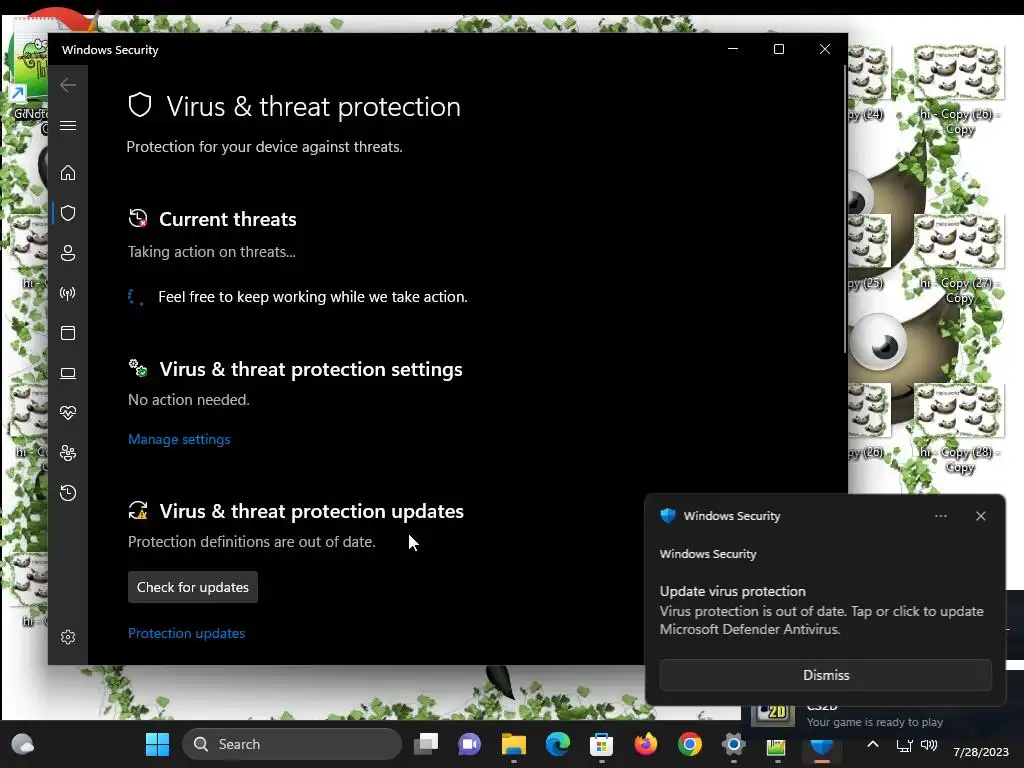Open volume control in system tray
Image resolution: width=1024 pixels, height=768 pixels.
pos(929,745)
